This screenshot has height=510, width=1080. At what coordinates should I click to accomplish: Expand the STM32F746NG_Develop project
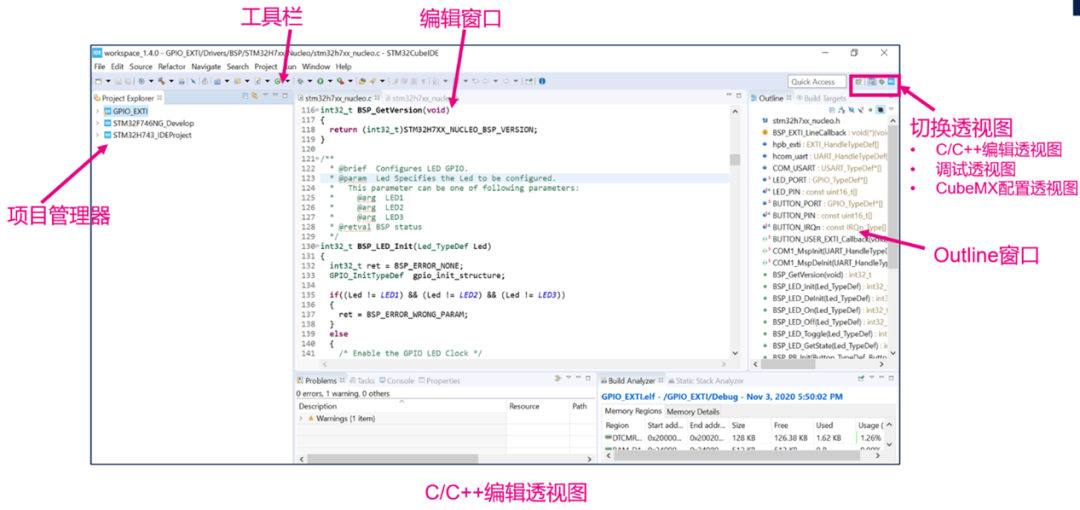pyautogui.click(x=97, y=123)
